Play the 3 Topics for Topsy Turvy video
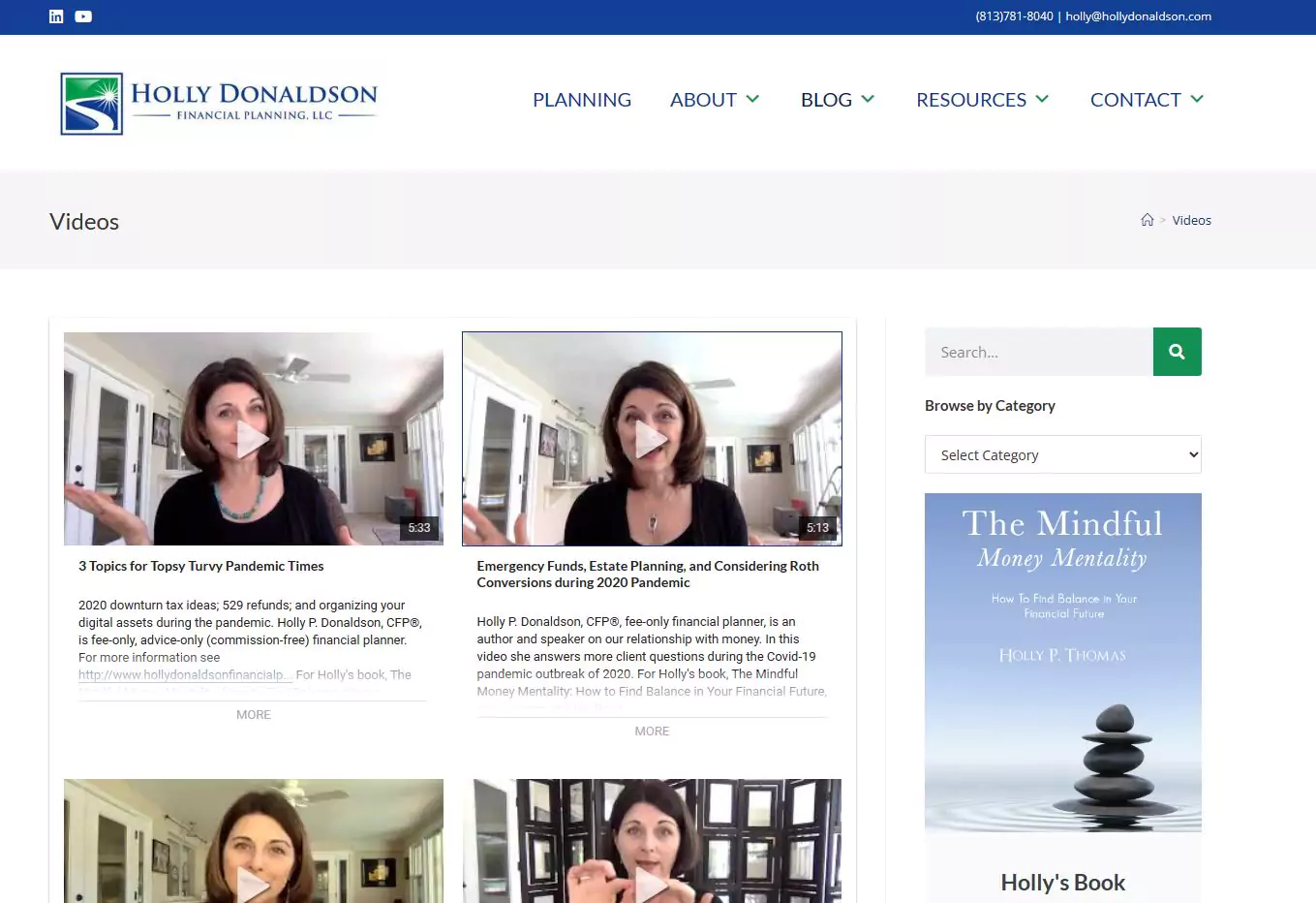Viewport: 1316px width, 903px height. (254, 439)
